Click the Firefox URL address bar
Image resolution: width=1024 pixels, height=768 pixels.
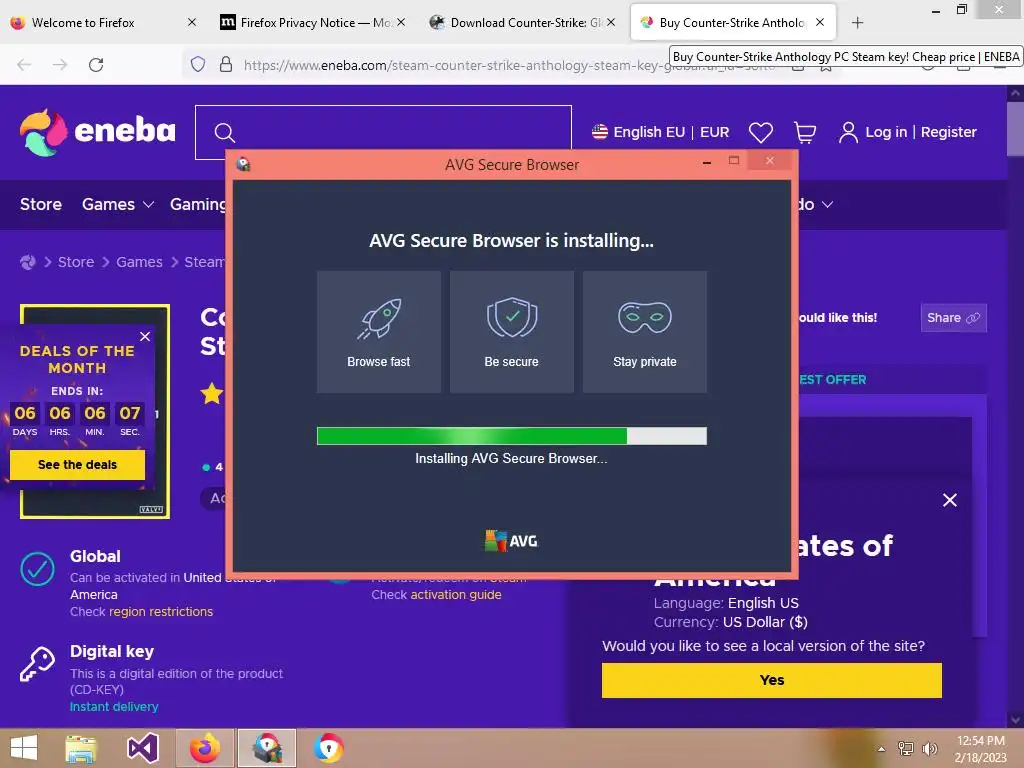[x=509, y=65]
